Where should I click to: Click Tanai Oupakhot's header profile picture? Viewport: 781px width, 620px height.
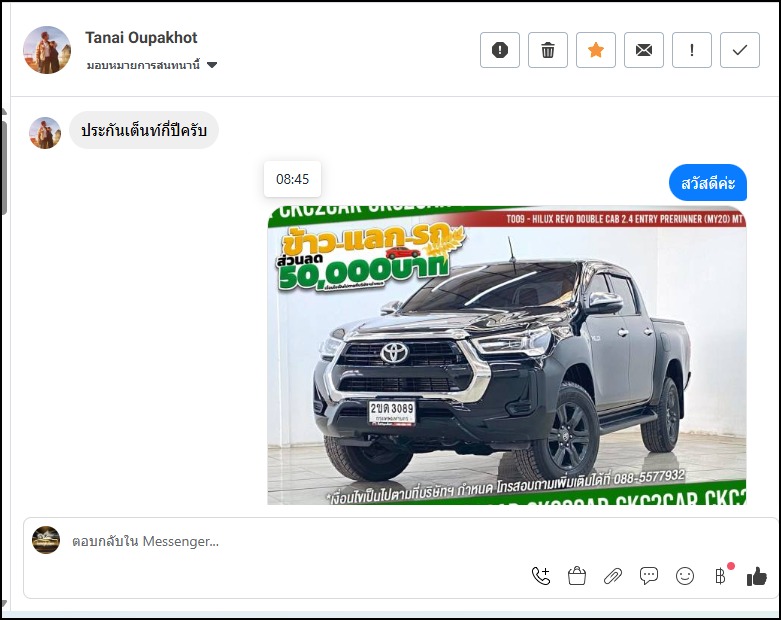(47, 50)
